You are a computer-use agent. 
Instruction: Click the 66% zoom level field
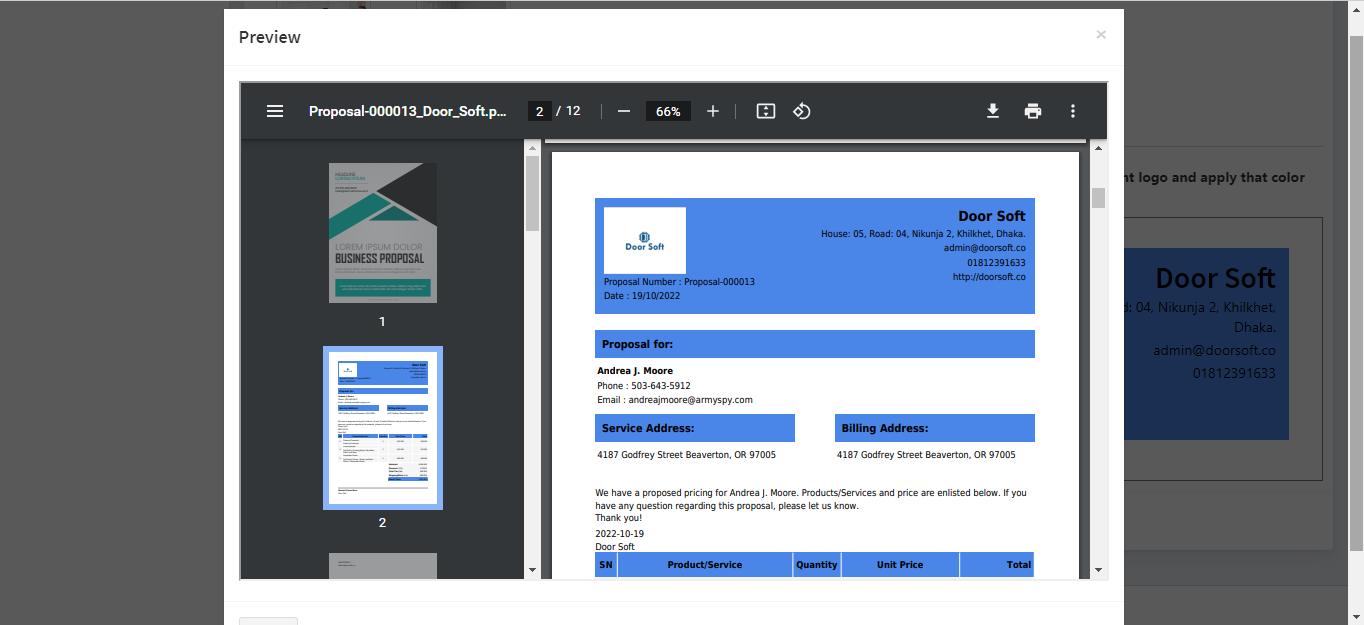point(668,111)
